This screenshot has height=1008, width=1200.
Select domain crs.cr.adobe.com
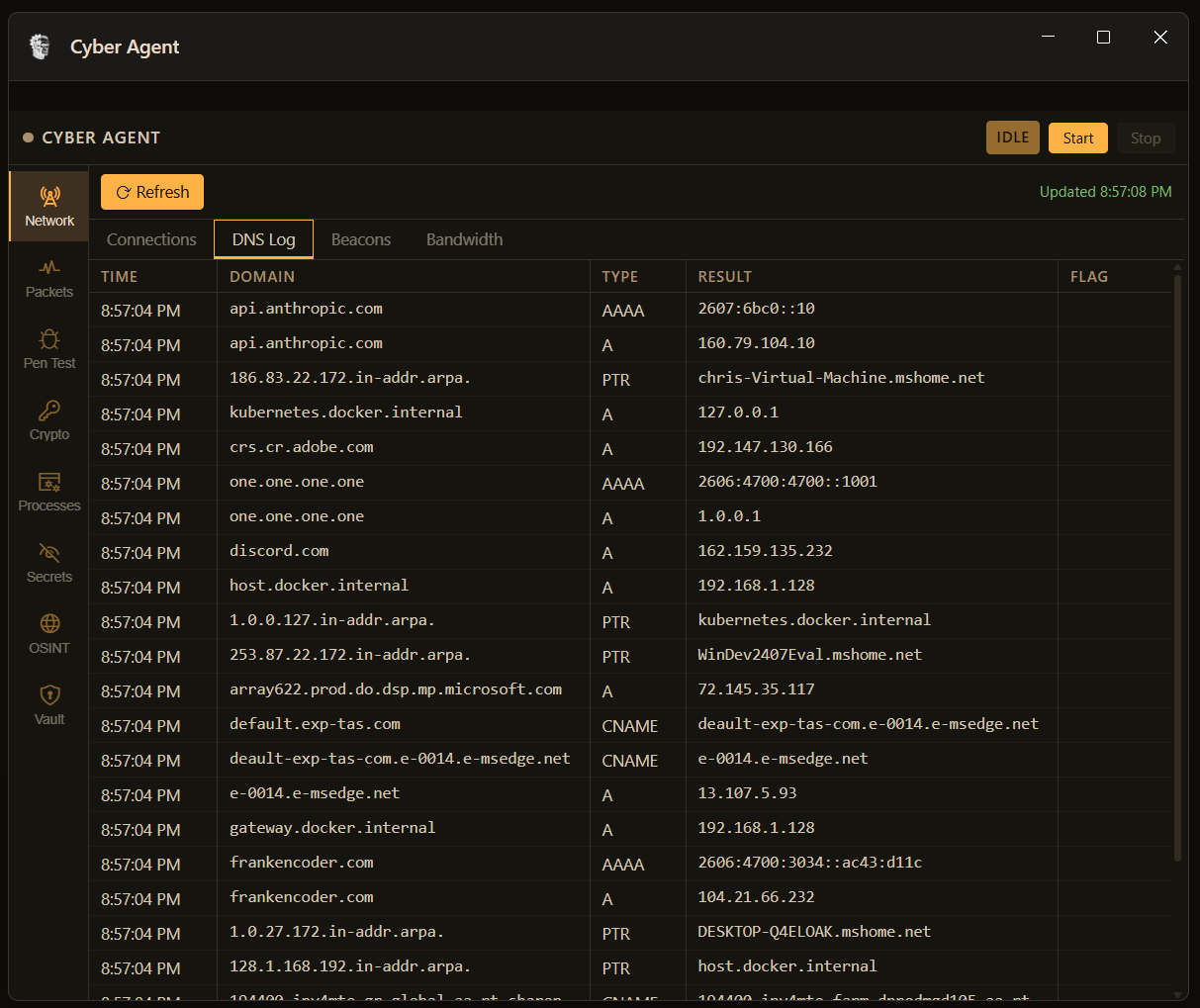click(302, 447)
